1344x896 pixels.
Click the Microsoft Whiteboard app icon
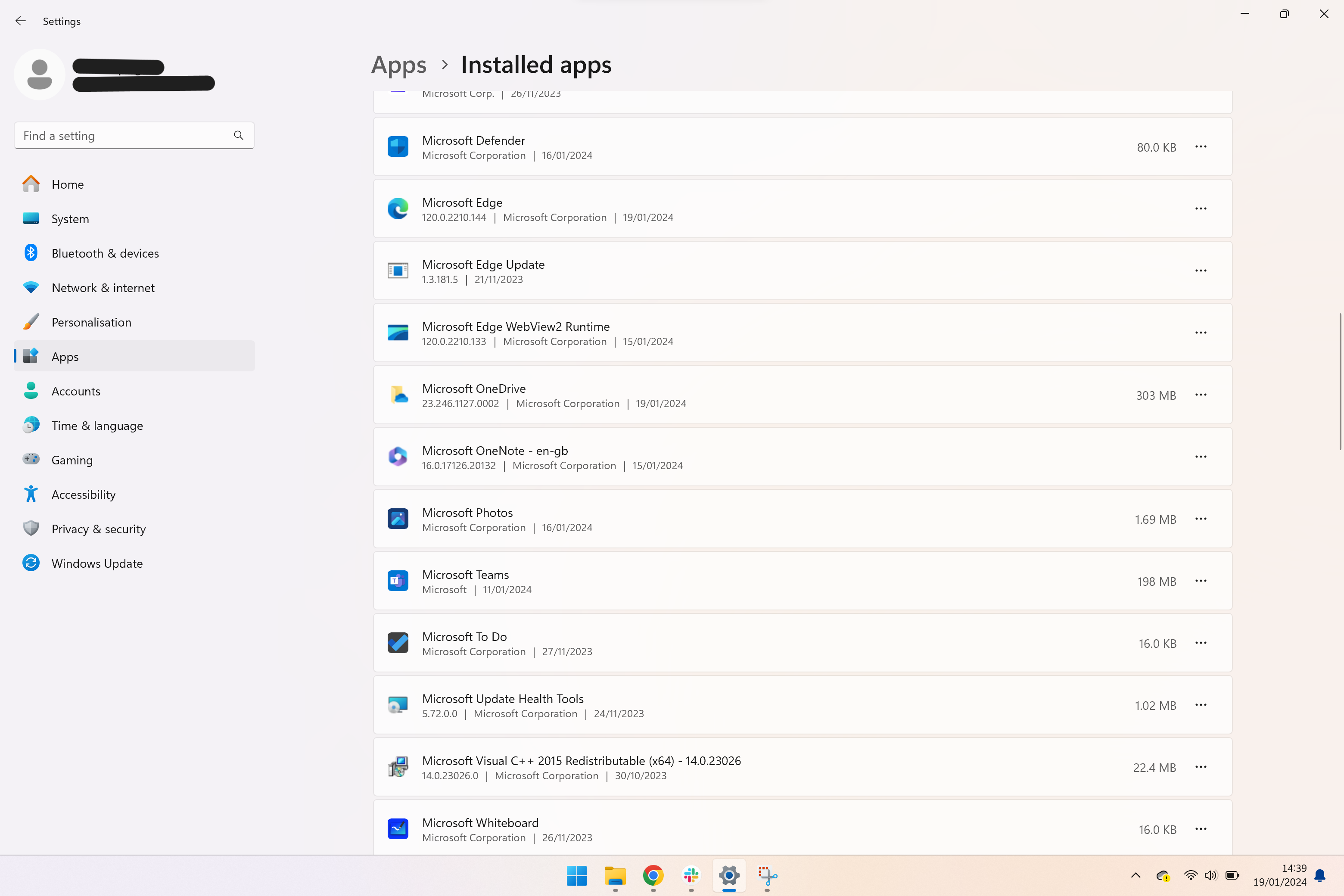[x=398, y=829]
